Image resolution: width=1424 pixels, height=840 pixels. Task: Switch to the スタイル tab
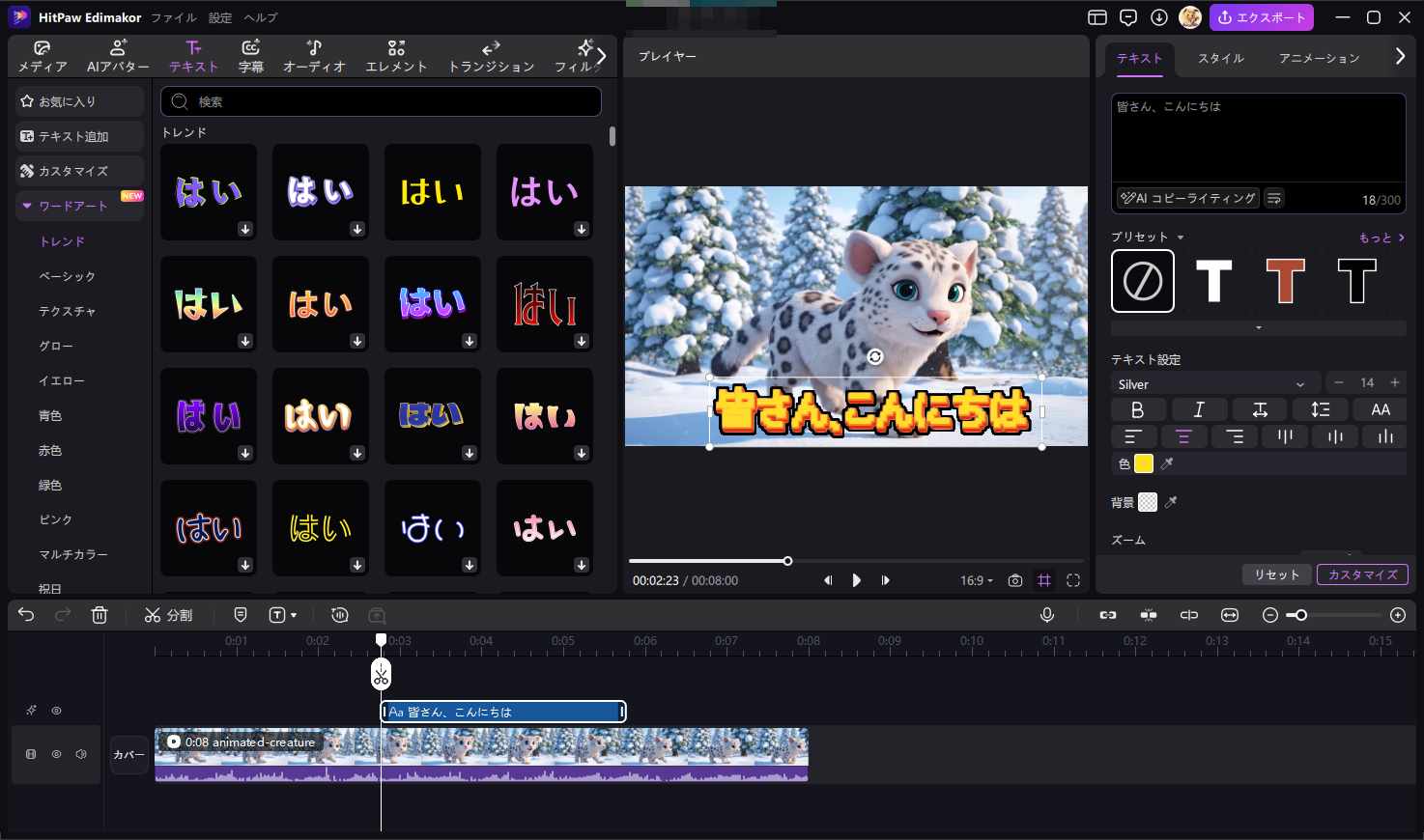pyautogui.click(x=1221, y=58)
